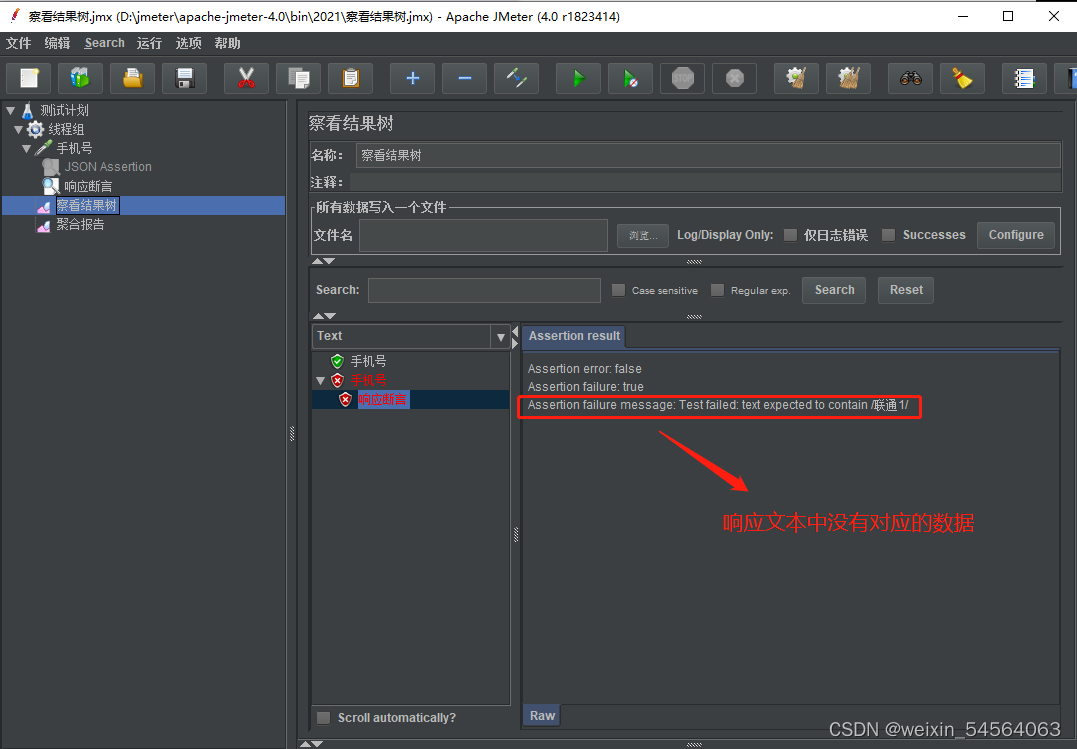Click the Open file folder icon

click(133, 78)
